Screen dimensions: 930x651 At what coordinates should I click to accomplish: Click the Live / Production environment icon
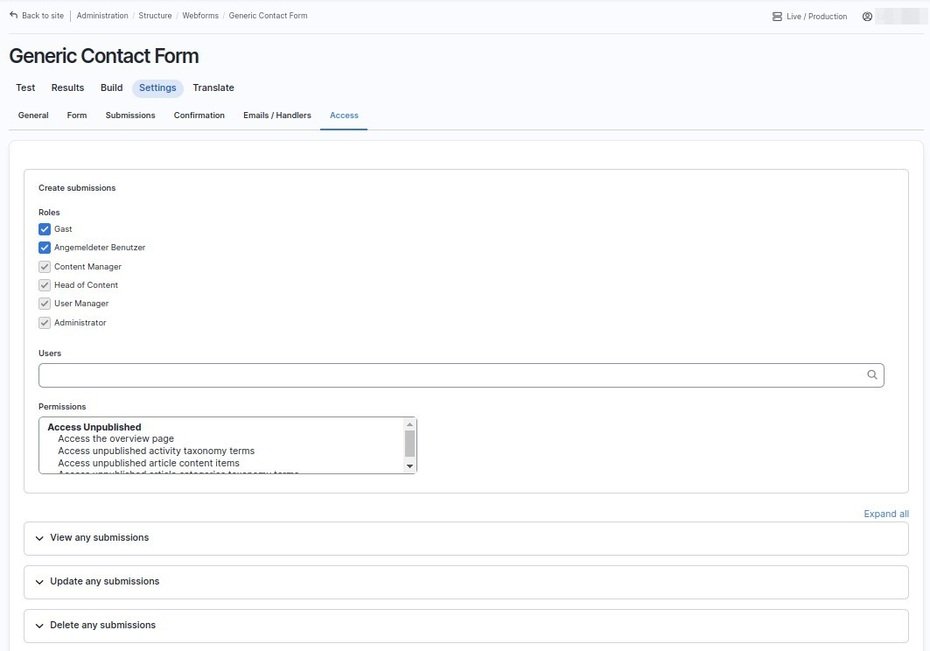tap(777, 16)
